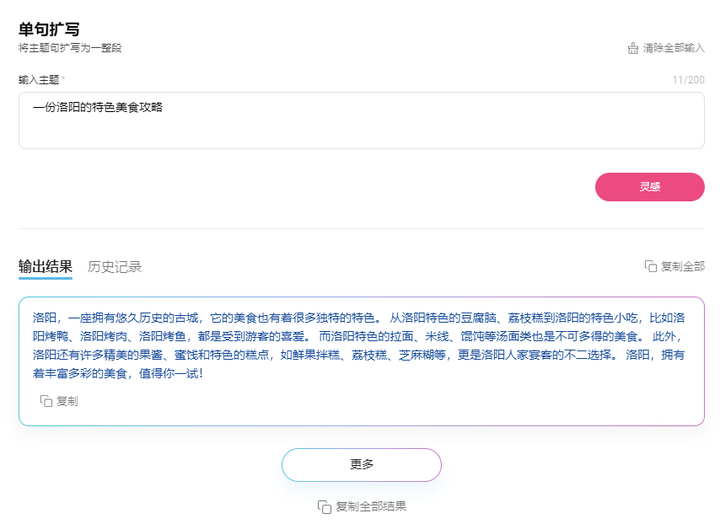
Task: Click the generated Luoyang food paragraph
Action: (359, 345)
